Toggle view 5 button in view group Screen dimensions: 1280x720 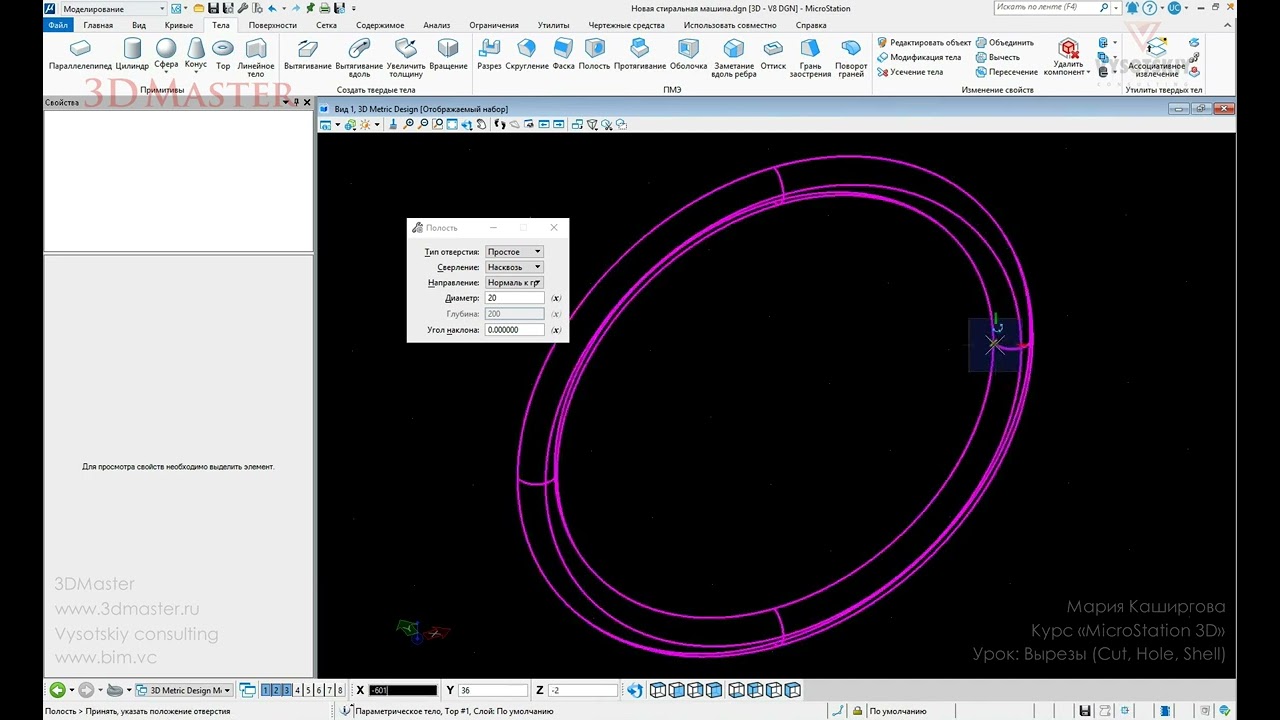(308, 690)
